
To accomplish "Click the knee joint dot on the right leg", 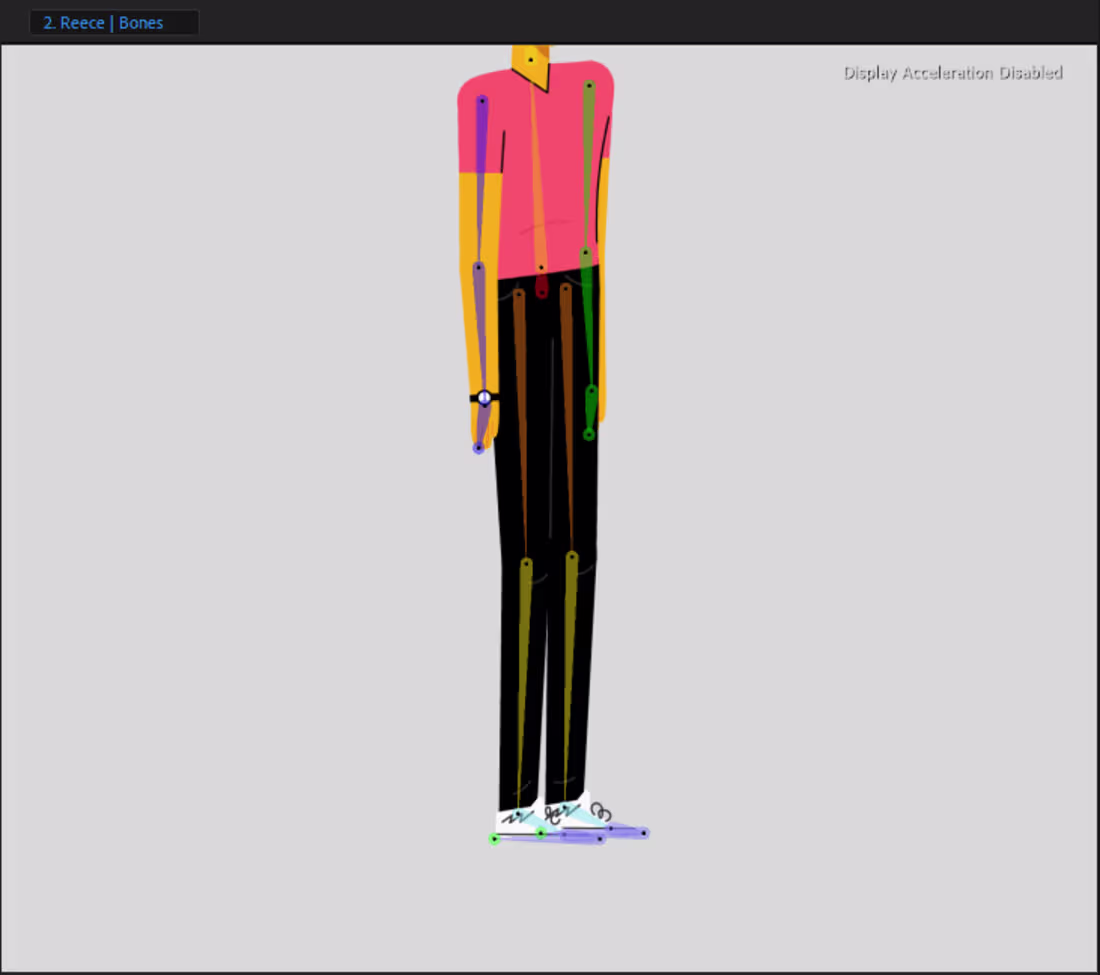I will click(x=571, y=555).
